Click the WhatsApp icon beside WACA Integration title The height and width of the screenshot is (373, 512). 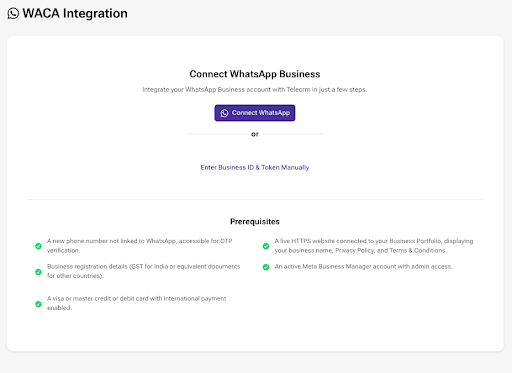tap(13, 14)
